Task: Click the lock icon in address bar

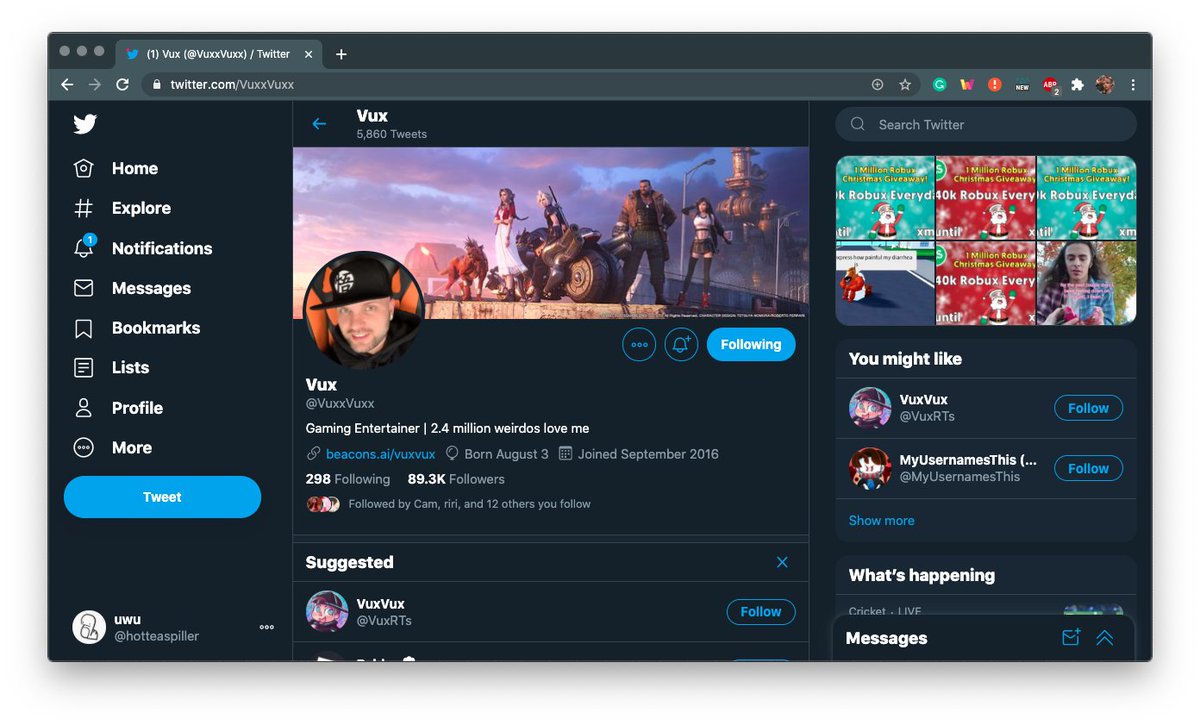Action: tap(157, 85)
